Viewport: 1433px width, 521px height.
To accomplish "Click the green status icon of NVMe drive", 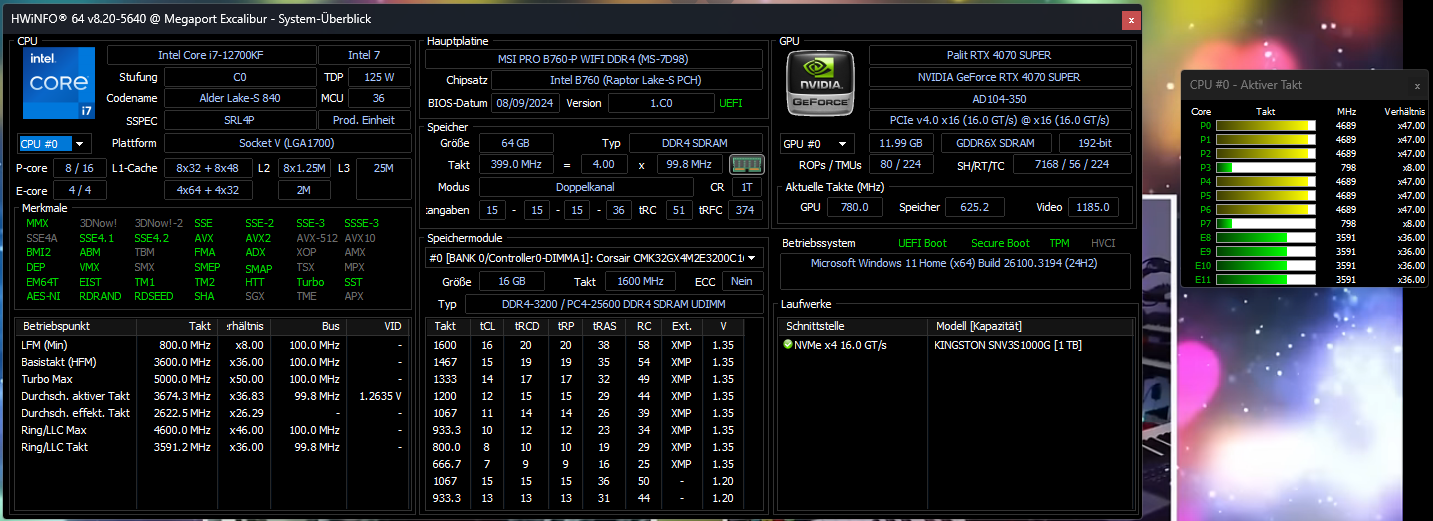I will pyautogui.click(x=788, y=345).
